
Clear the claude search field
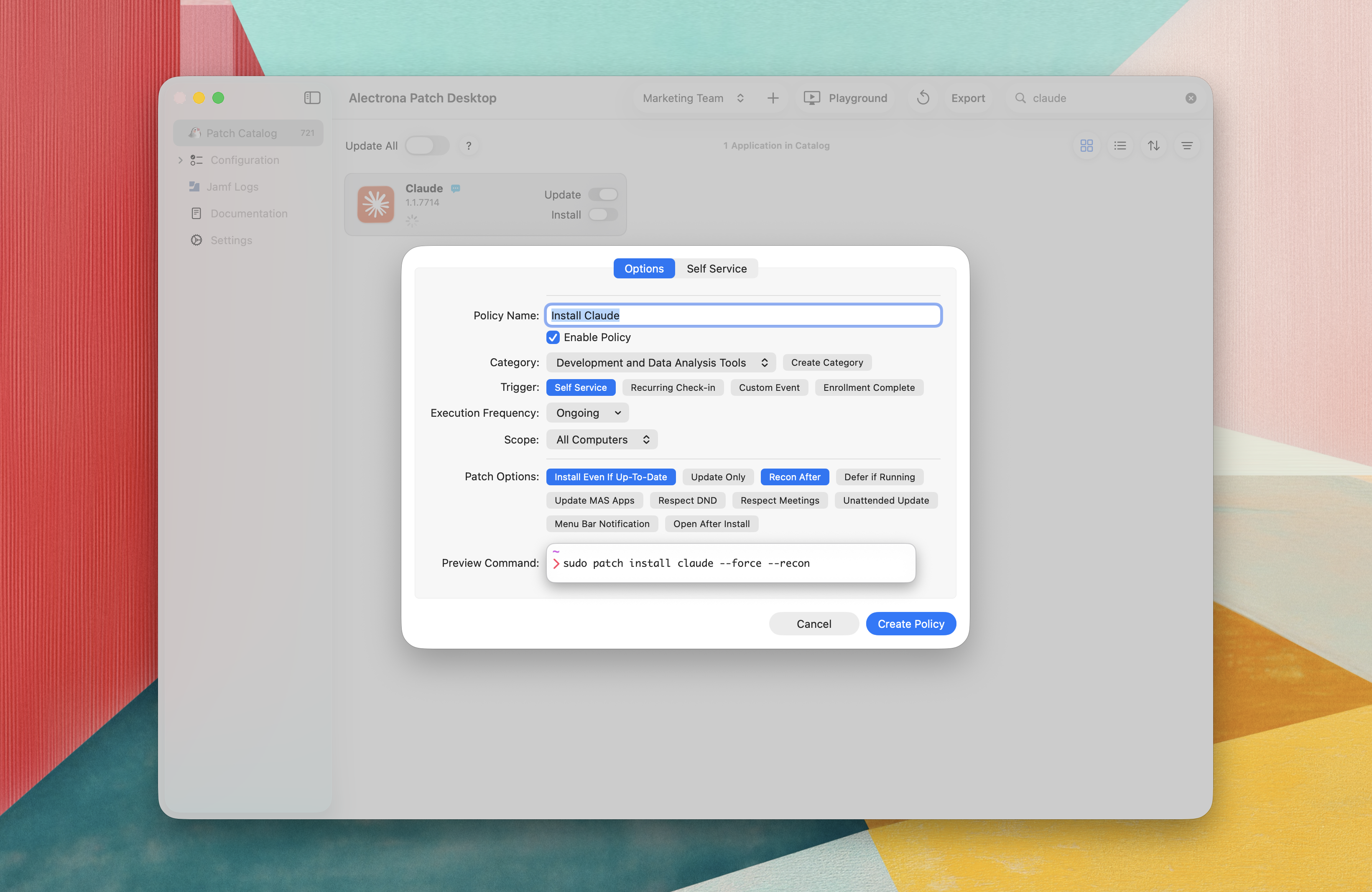[1191, 97]
